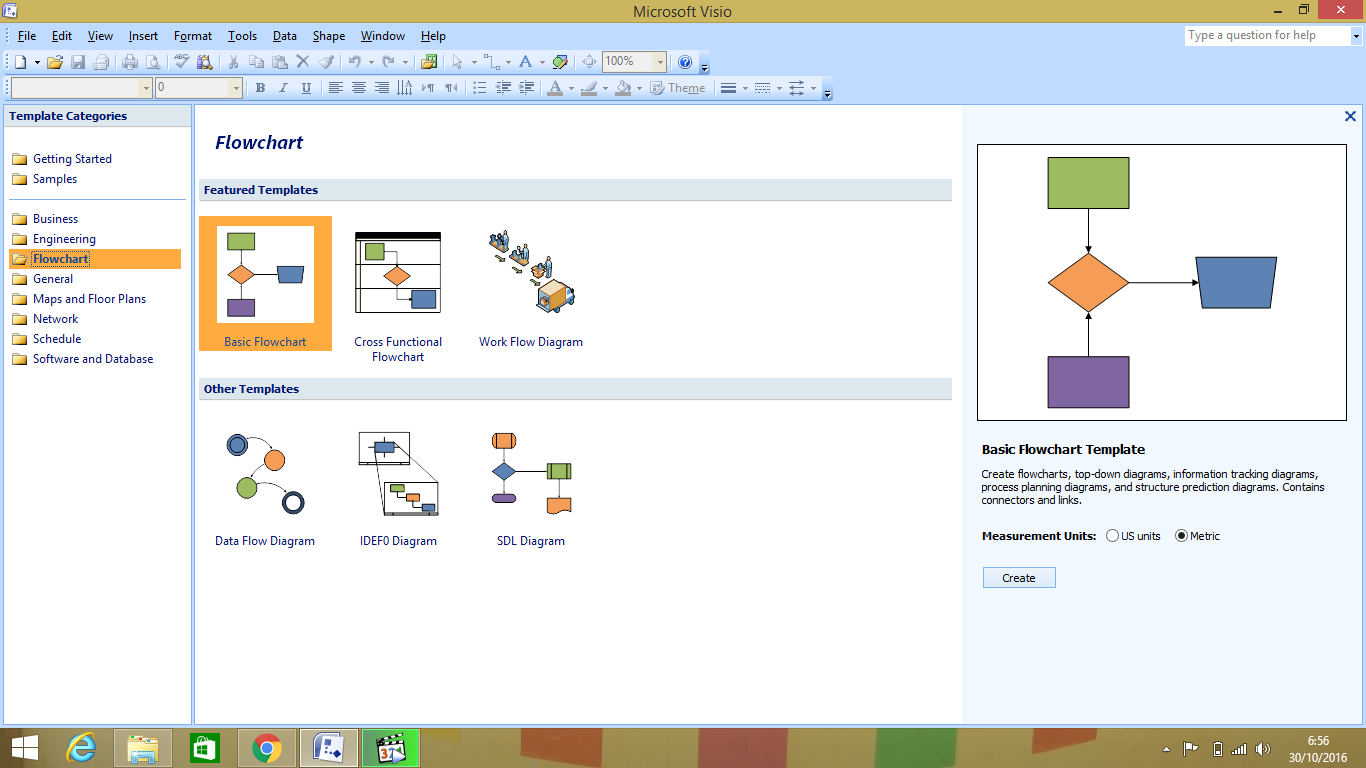Select the Engineering template category

[64, 239]
